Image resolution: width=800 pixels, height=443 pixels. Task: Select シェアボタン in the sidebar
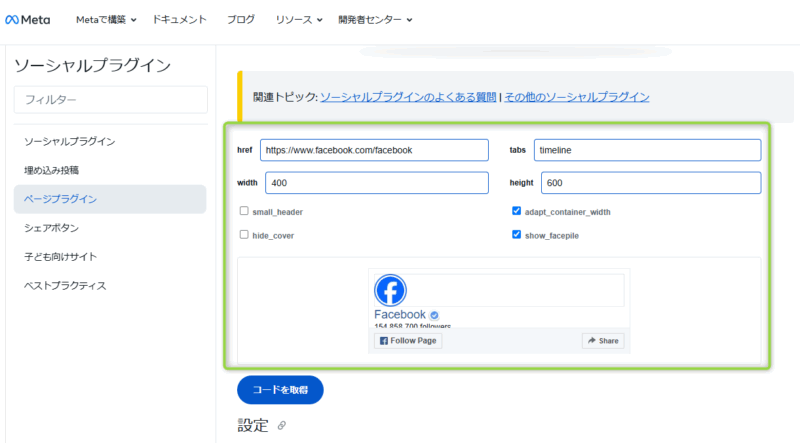click(52, 228)
